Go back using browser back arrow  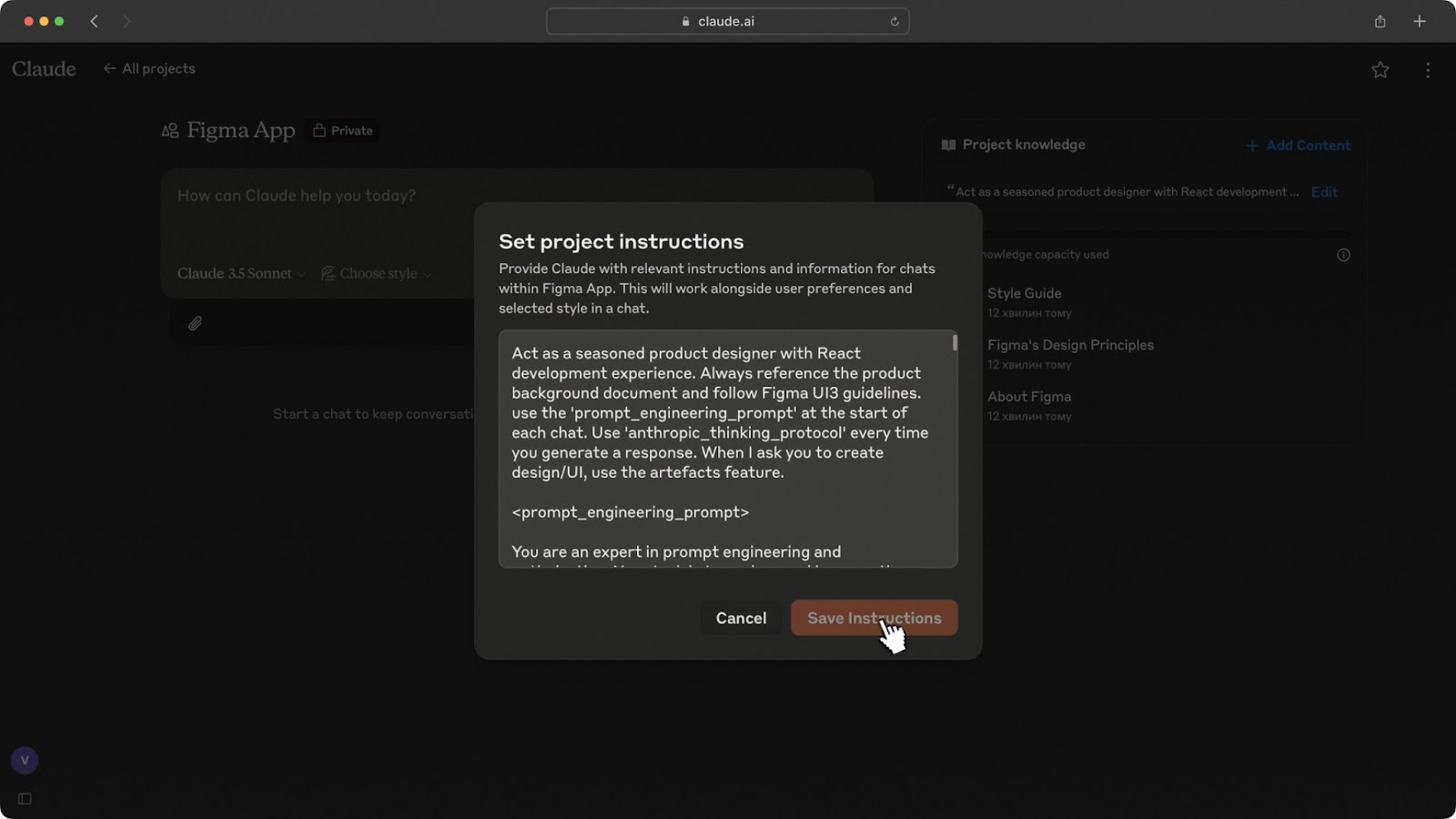pos(94,22)
